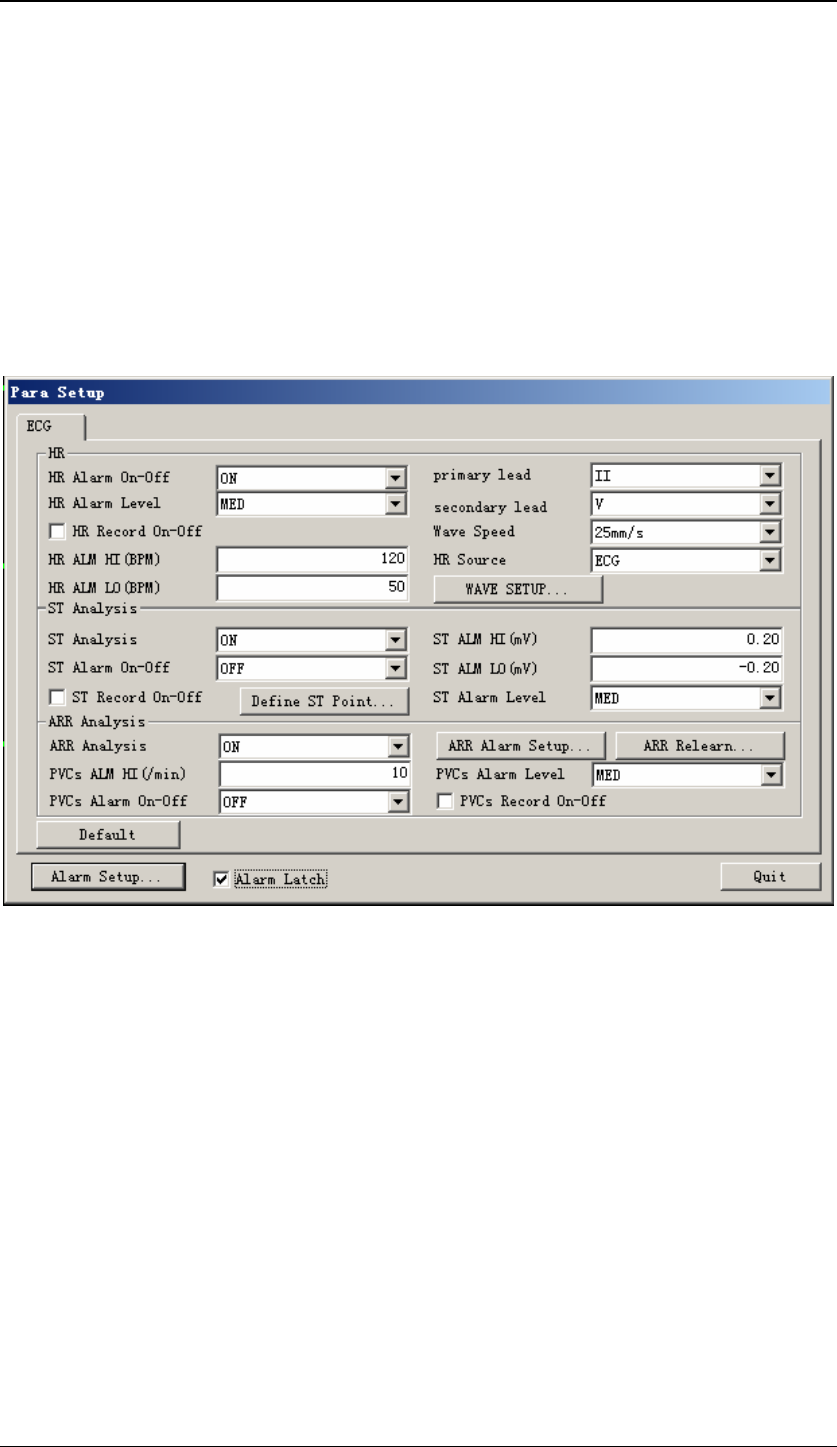Open ARR Alarm Setup... dialog

522,746
